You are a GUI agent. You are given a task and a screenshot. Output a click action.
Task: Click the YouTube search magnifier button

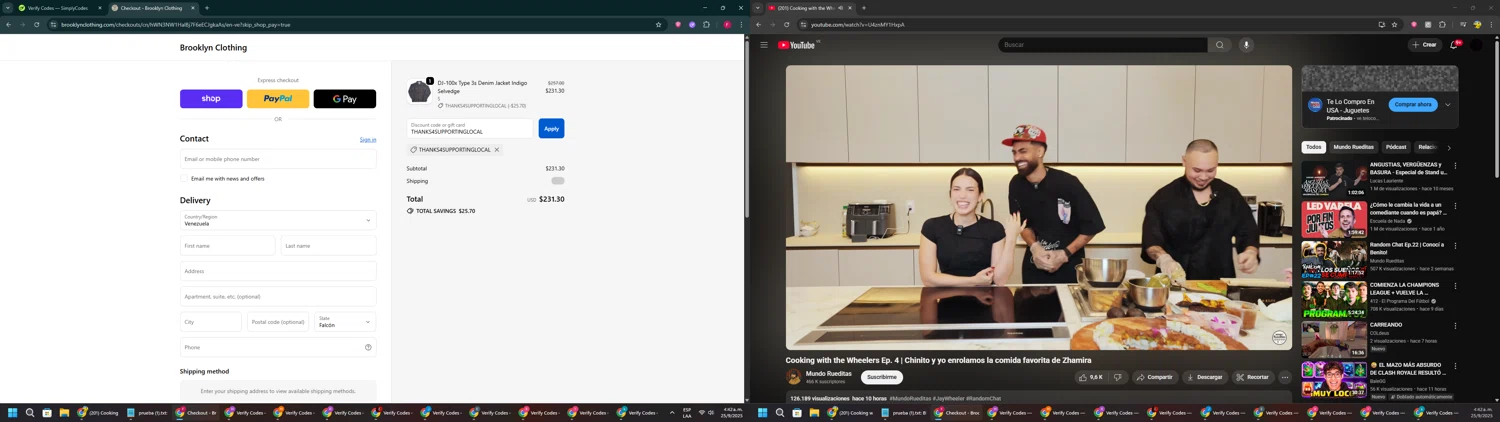(1219, 45)
